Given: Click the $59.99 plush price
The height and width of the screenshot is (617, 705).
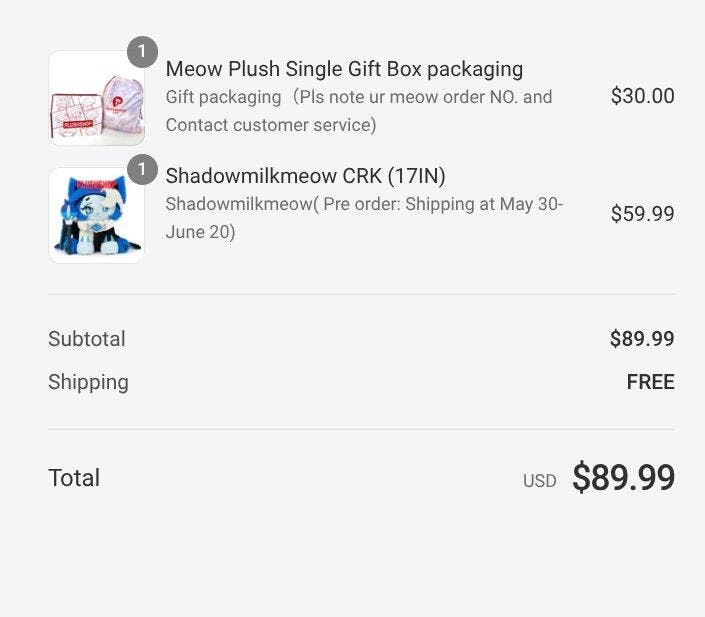Looking at the screenshot, I should (x=642, y=214).
